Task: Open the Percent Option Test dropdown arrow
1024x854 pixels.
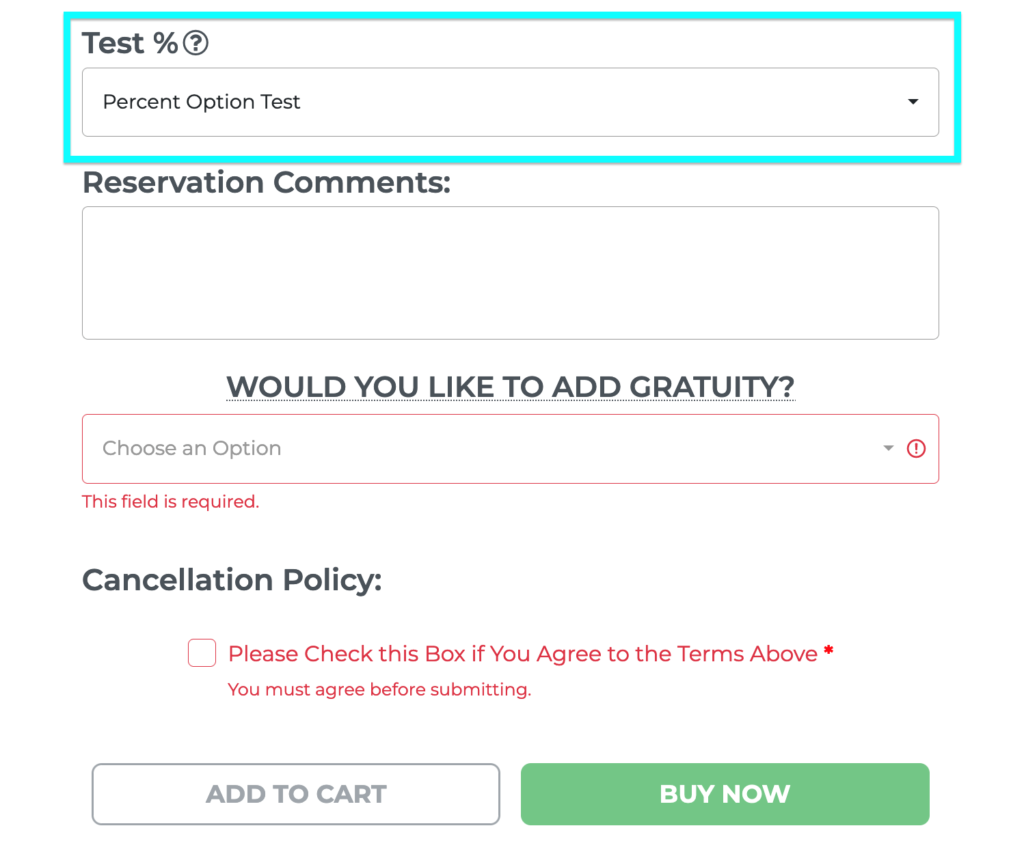Action: tap(913, 102)
